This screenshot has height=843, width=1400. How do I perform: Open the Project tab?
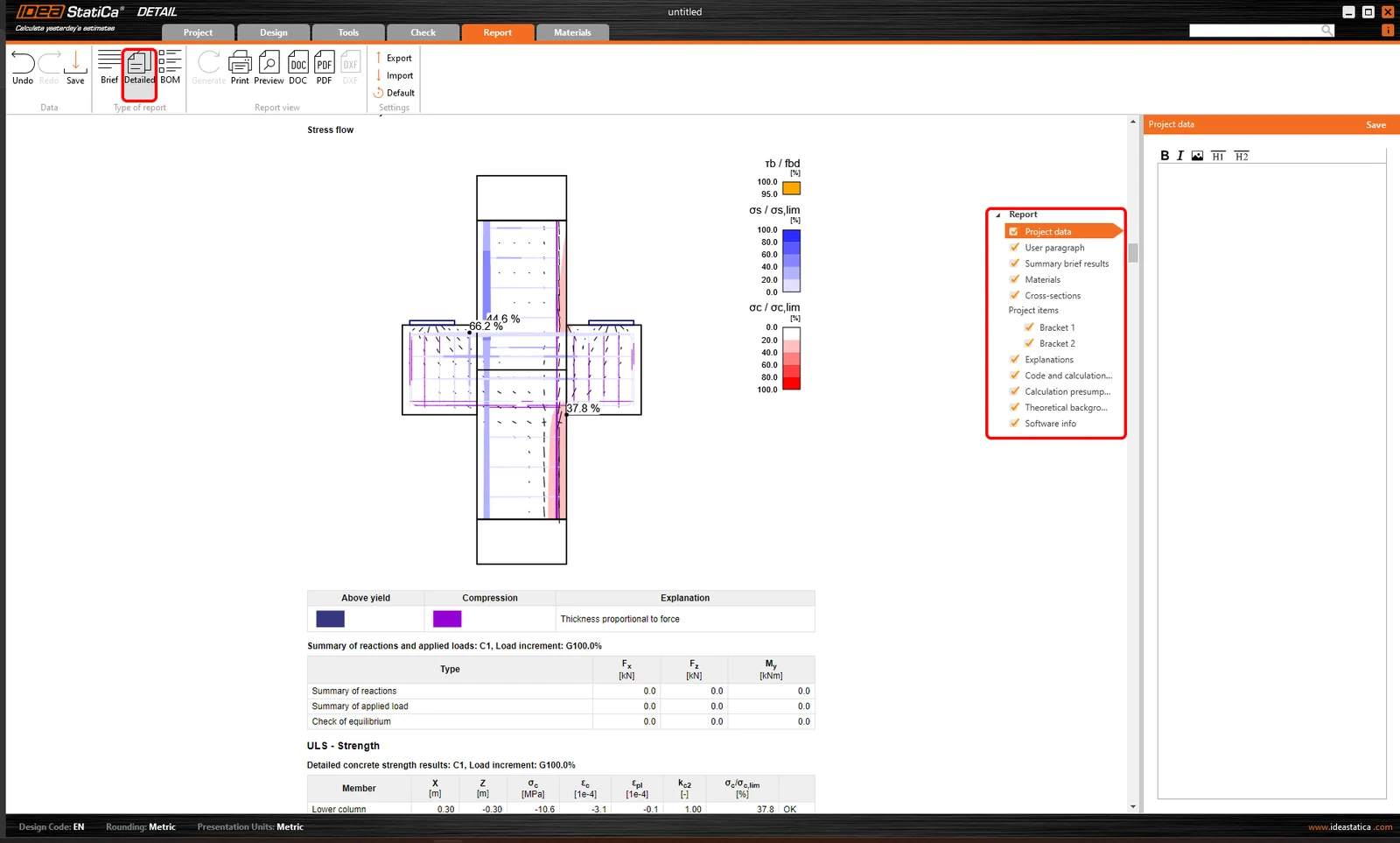(198, 32)
